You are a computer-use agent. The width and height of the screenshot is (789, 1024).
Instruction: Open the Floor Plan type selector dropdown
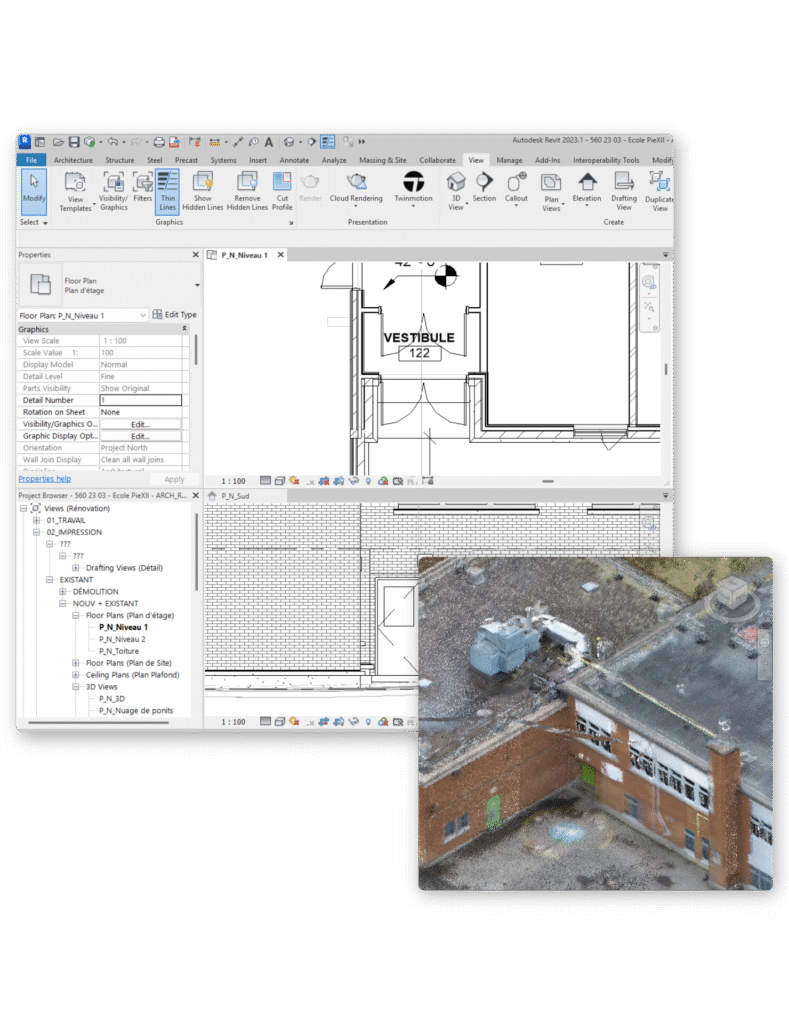point(197,285)
